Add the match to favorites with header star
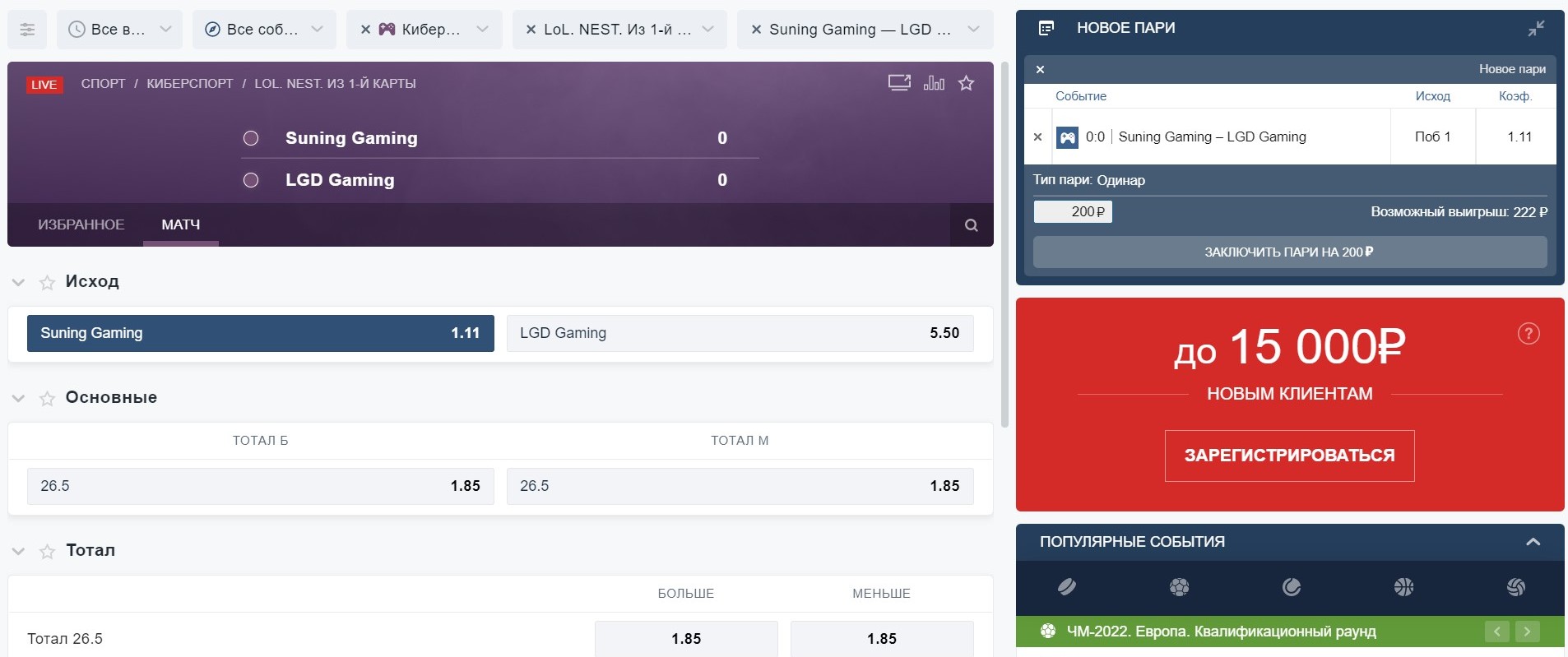The height and width of the screenshot is (657, 1568). [967, 82]
